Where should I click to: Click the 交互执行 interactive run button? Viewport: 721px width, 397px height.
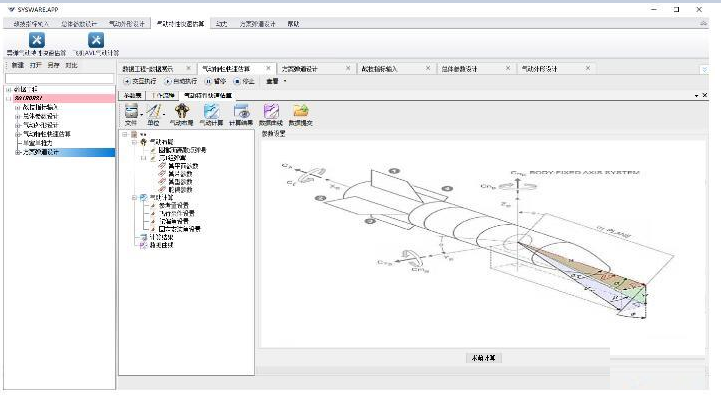coord(140,81)
